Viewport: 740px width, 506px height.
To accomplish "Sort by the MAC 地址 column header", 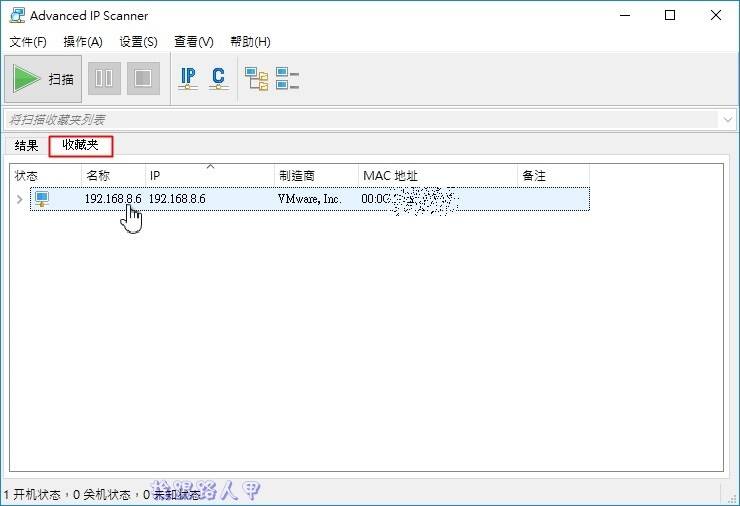I will [438, 176].
